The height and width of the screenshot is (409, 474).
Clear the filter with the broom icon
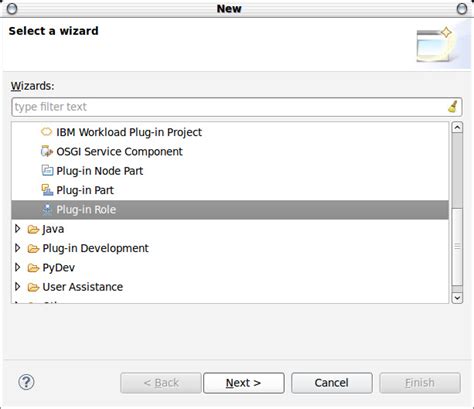(453, 107)
